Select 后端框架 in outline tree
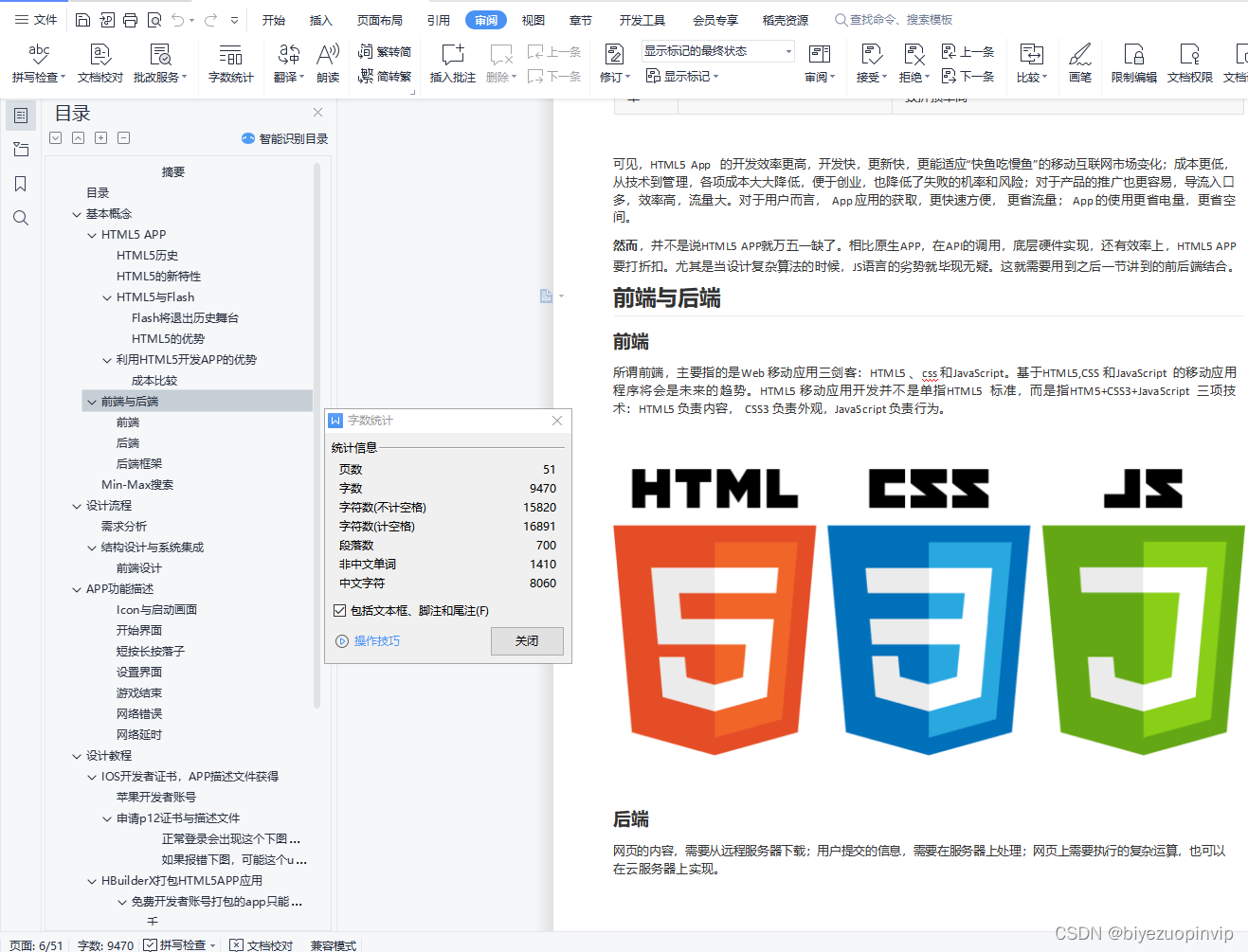The height and width of the screenshot is (952, 1248). tap(139, 464)
